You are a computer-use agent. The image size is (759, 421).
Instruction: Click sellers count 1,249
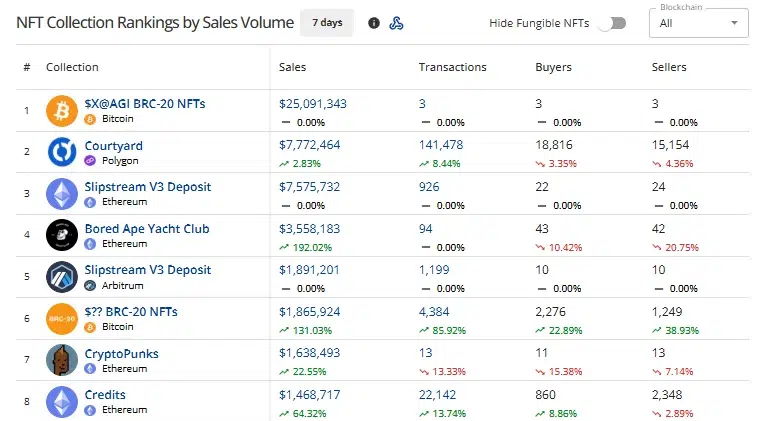point(667,312)
